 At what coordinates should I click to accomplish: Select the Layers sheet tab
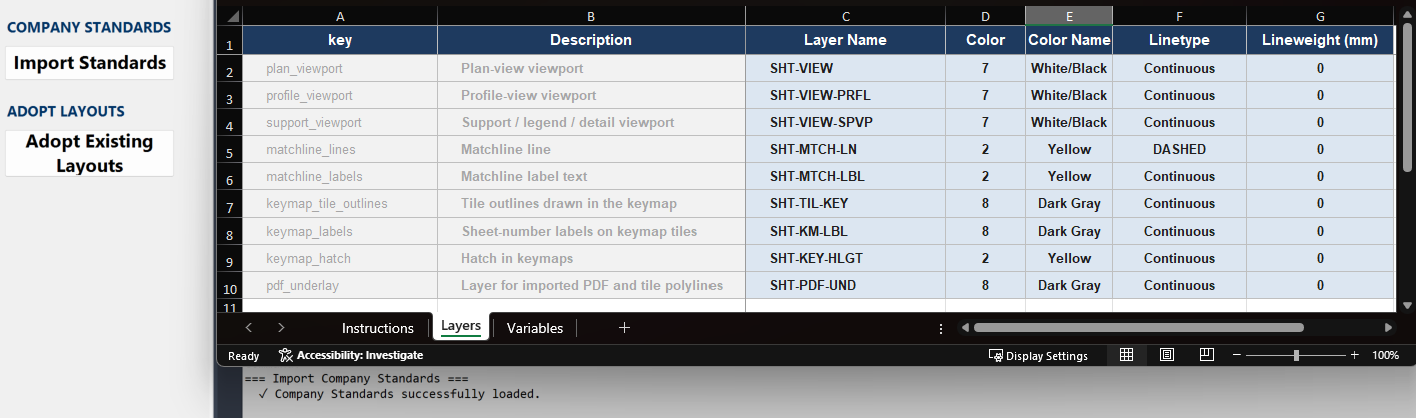tap(461, 327)
